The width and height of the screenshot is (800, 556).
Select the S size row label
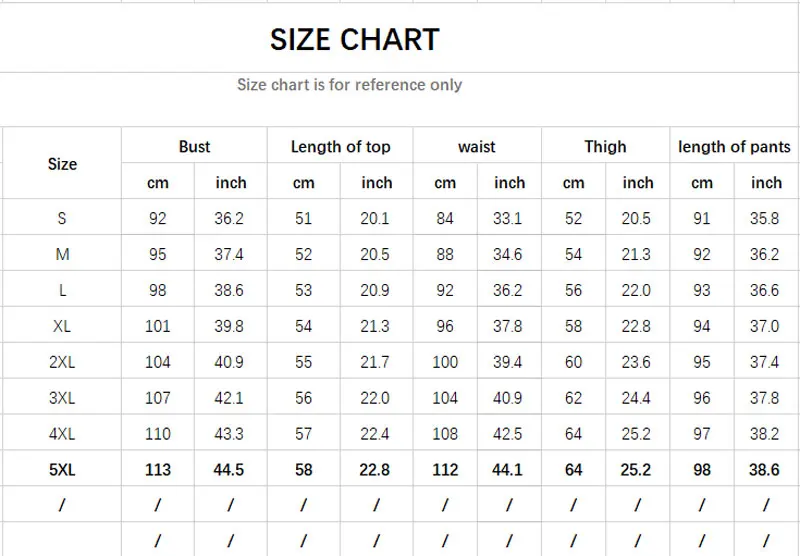pos(62,219)
